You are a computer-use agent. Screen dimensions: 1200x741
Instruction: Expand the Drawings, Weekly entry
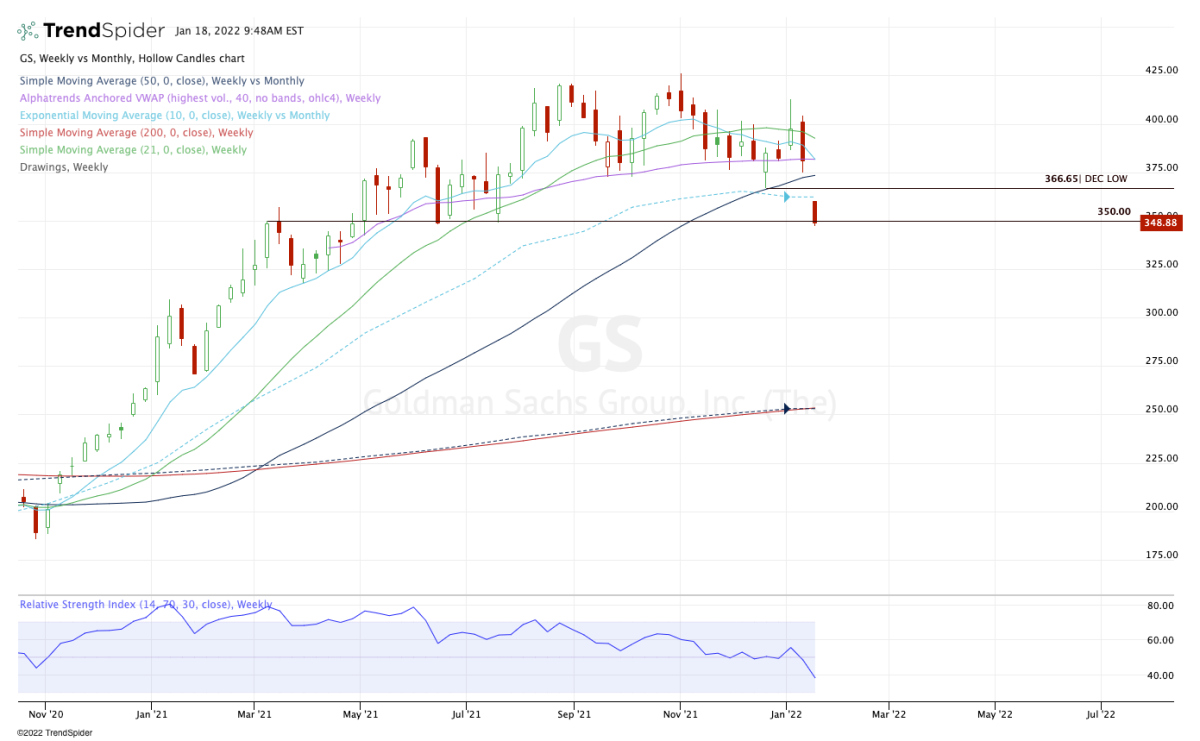click(63, 166)
